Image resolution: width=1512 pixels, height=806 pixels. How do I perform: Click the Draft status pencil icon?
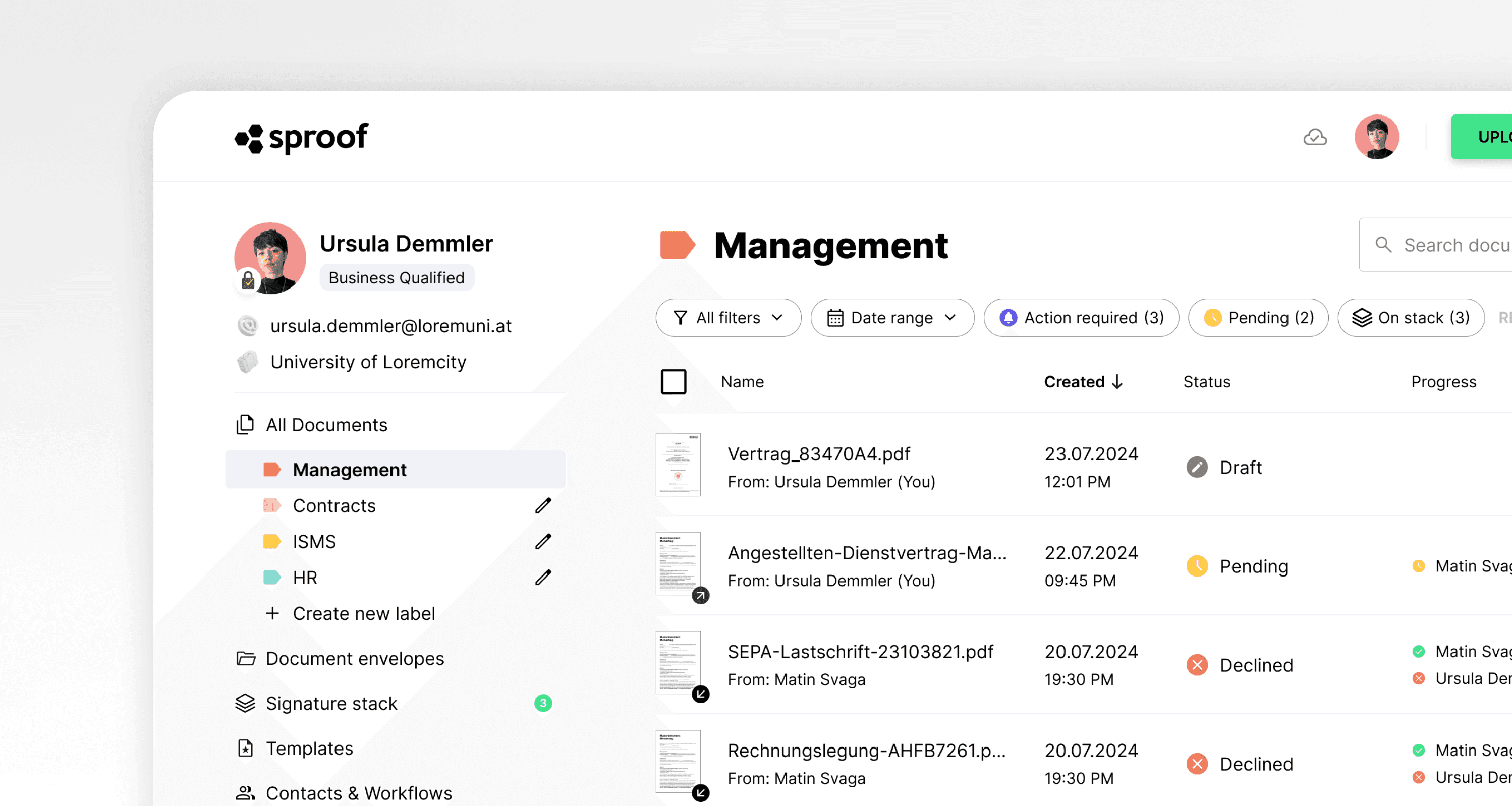(1197, 468)
